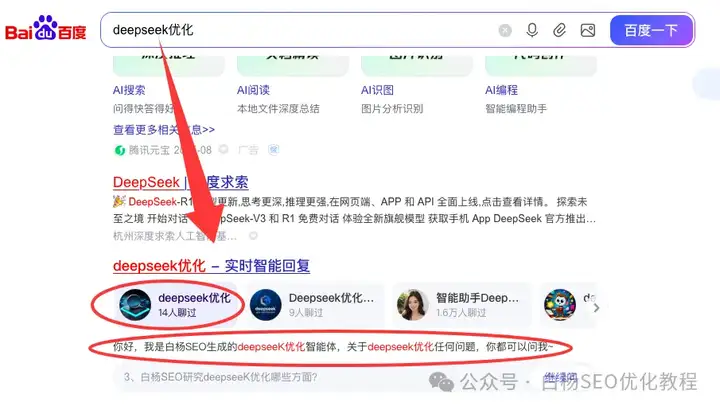Select the Deepseek优化... 9人聊过 agent card
This screenshot has height=410, width=720.
coord(316,305)
